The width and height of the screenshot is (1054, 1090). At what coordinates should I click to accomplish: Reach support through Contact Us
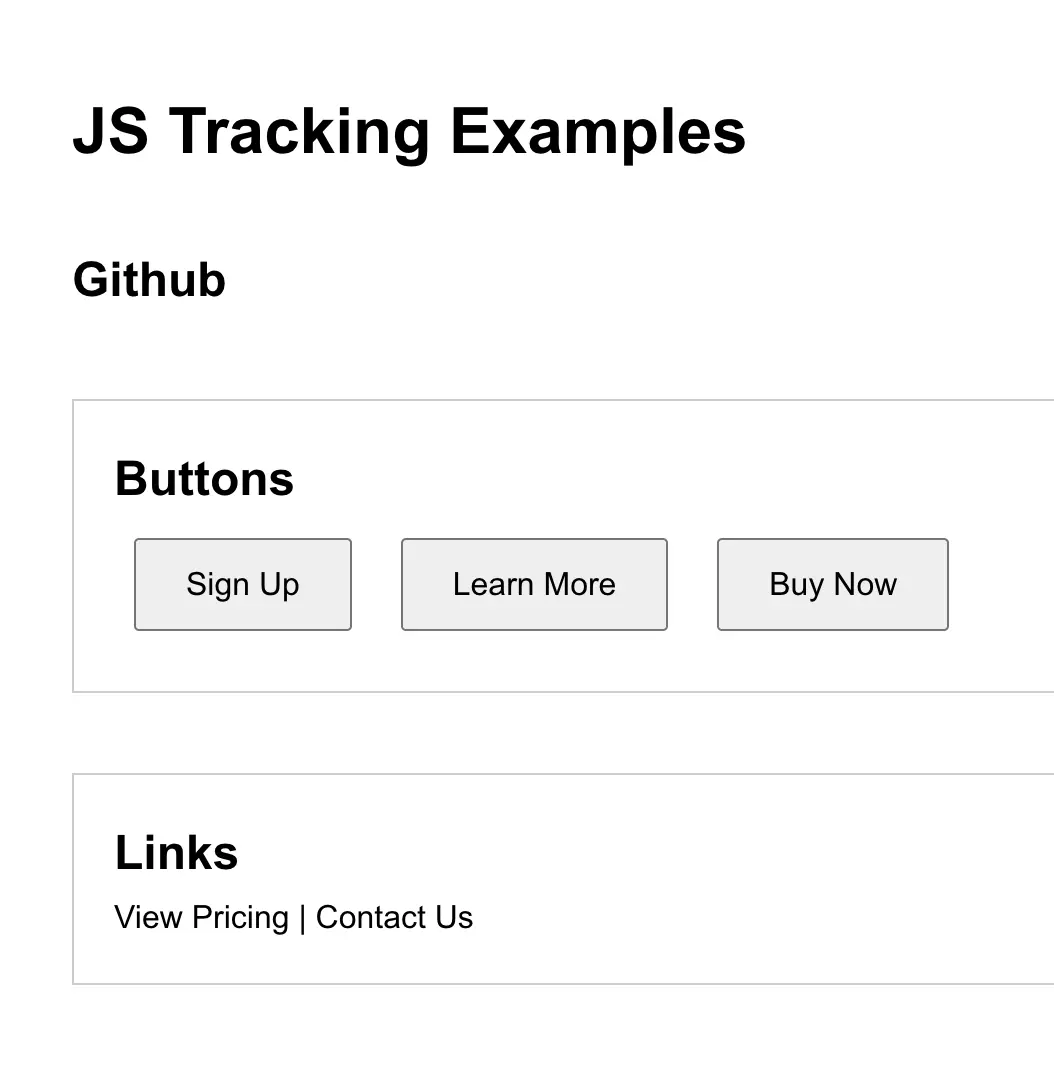pos(394,917)
